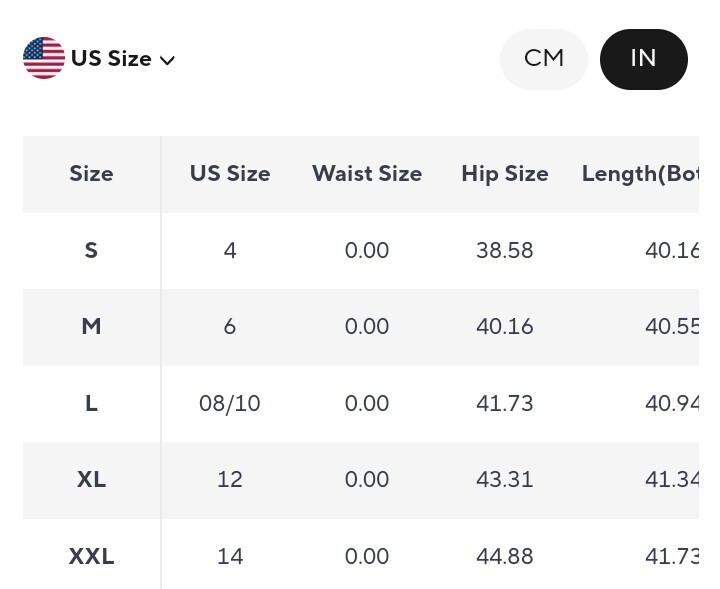This screenshot has width=720, height=589.
Task: Click hip size value 38.58
Action: tap(505, 250)
